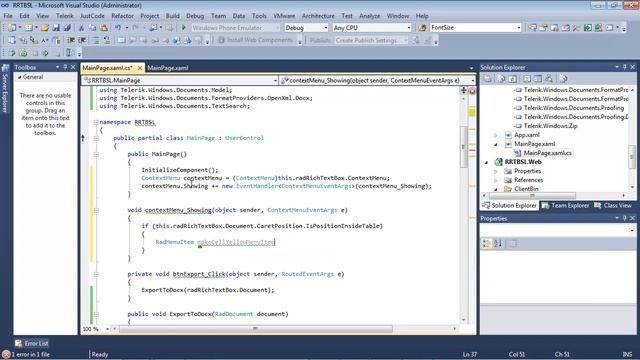Close the MainPage.xaml.cs tab
This screenshot has height=360, width=640.
[x=140, y=68]
